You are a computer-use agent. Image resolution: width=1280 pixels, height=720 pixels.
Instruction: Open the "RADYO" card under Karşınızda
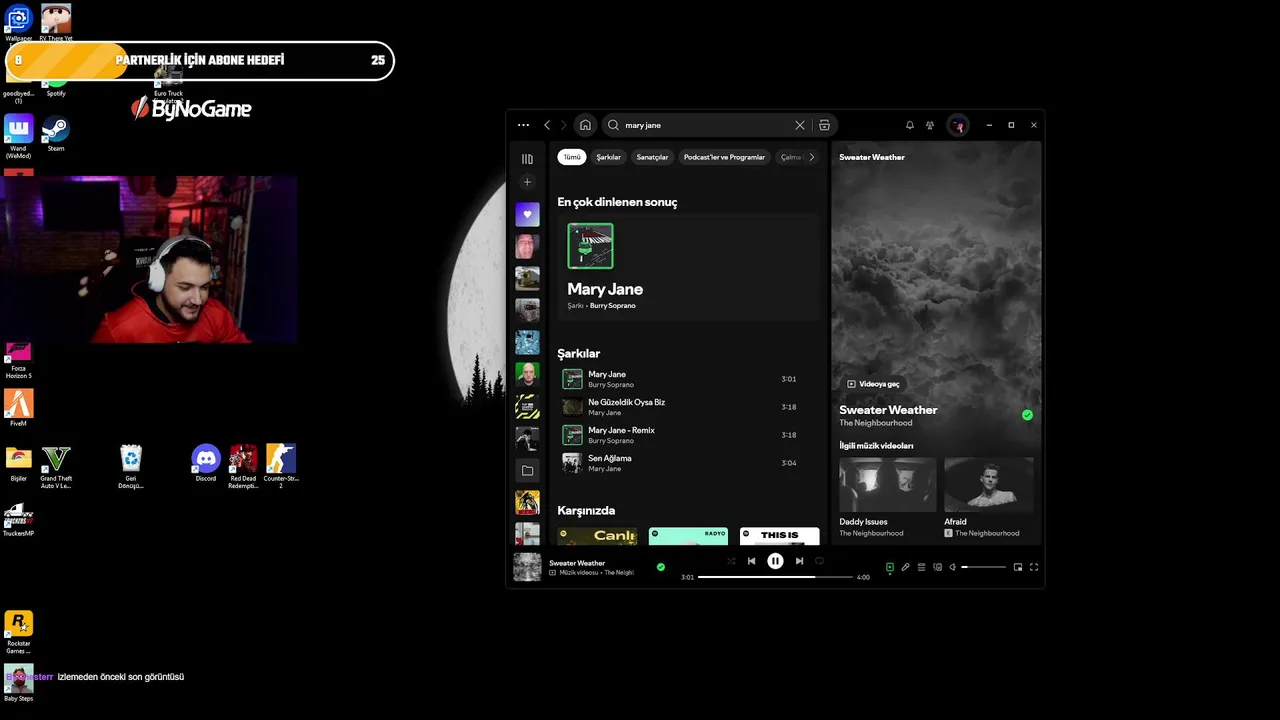pyautogui.click(x=688, y=536)
